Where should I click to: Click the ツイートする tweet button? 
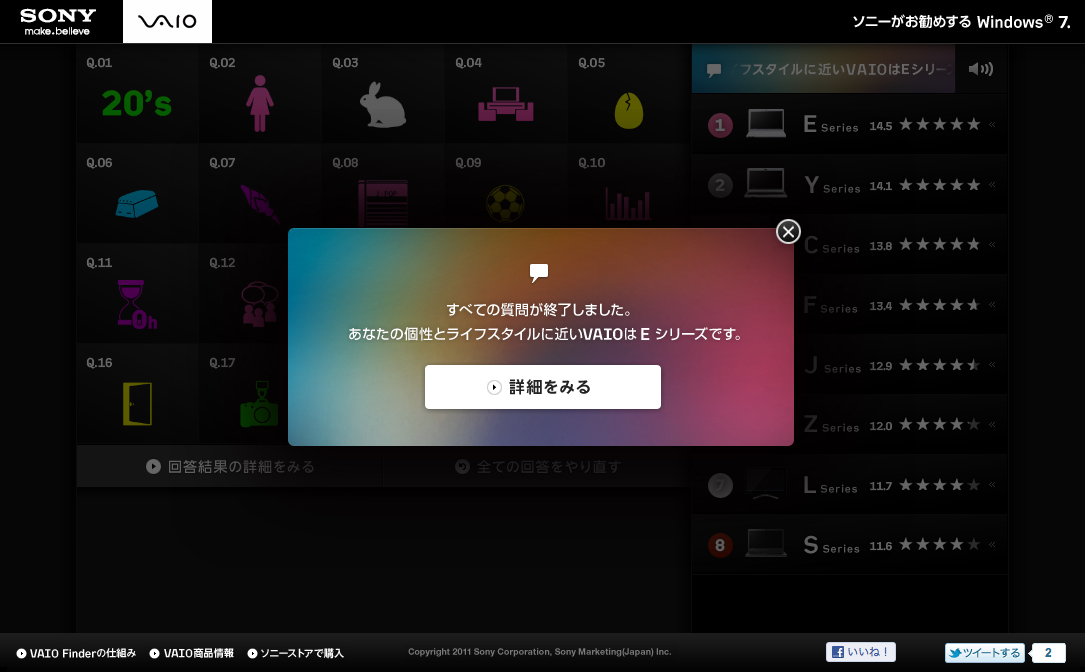(985, 653)
